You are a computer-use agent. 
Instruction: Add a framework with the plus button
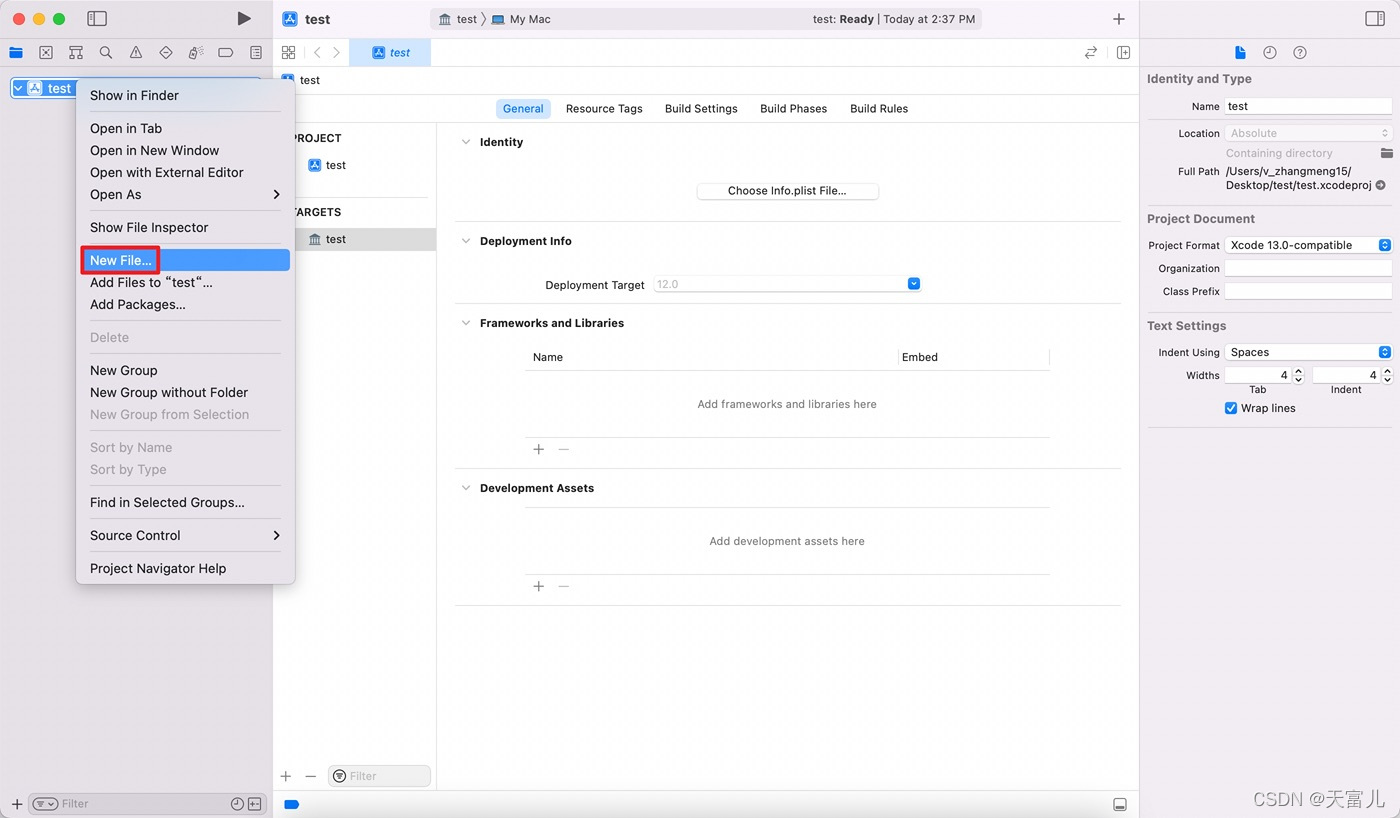tap(539, 449)
